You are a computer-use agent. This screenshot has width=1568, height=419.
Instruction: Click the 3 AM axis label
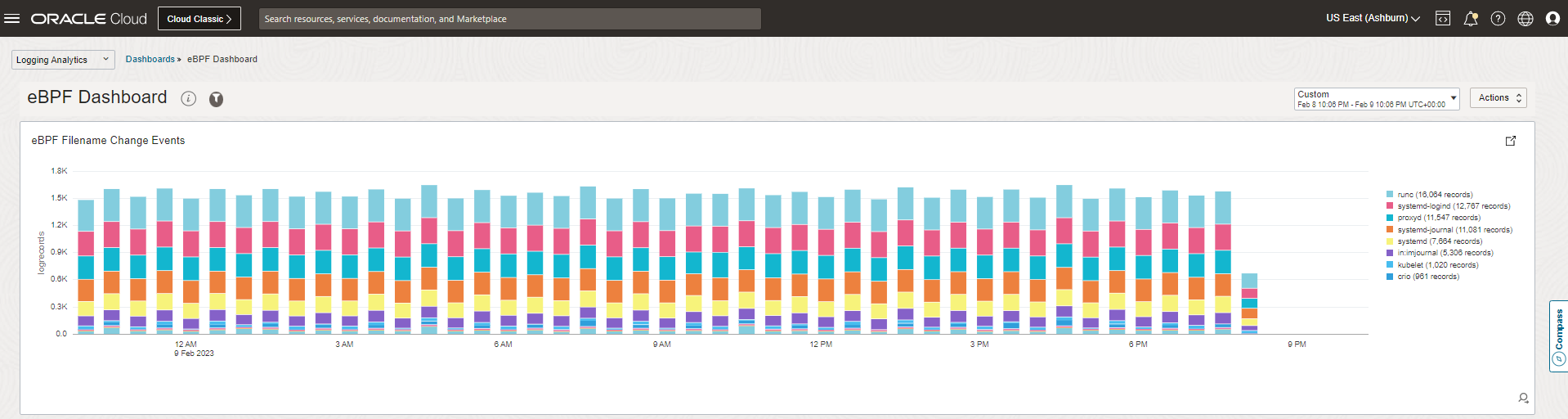click(x=344, y=345)
